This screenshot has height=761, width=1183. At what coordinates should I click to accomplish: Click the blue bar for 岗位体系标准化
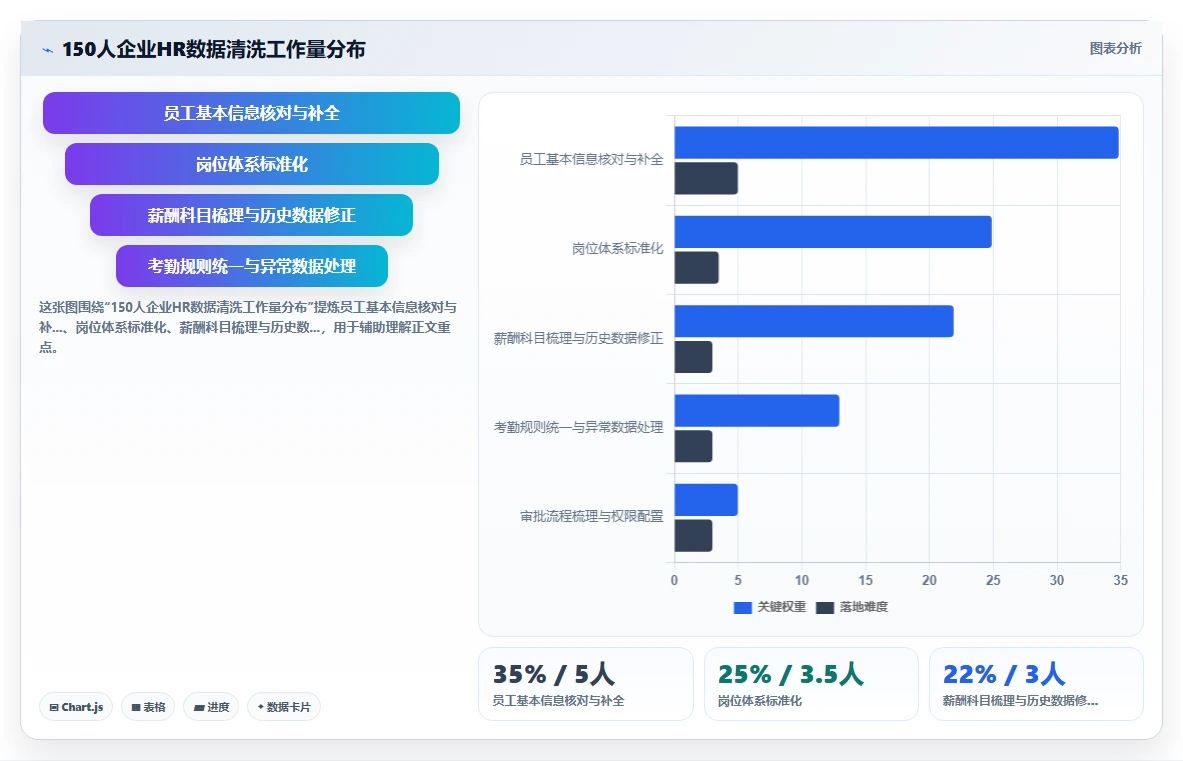pyautogui.click(x=833, y=232)
